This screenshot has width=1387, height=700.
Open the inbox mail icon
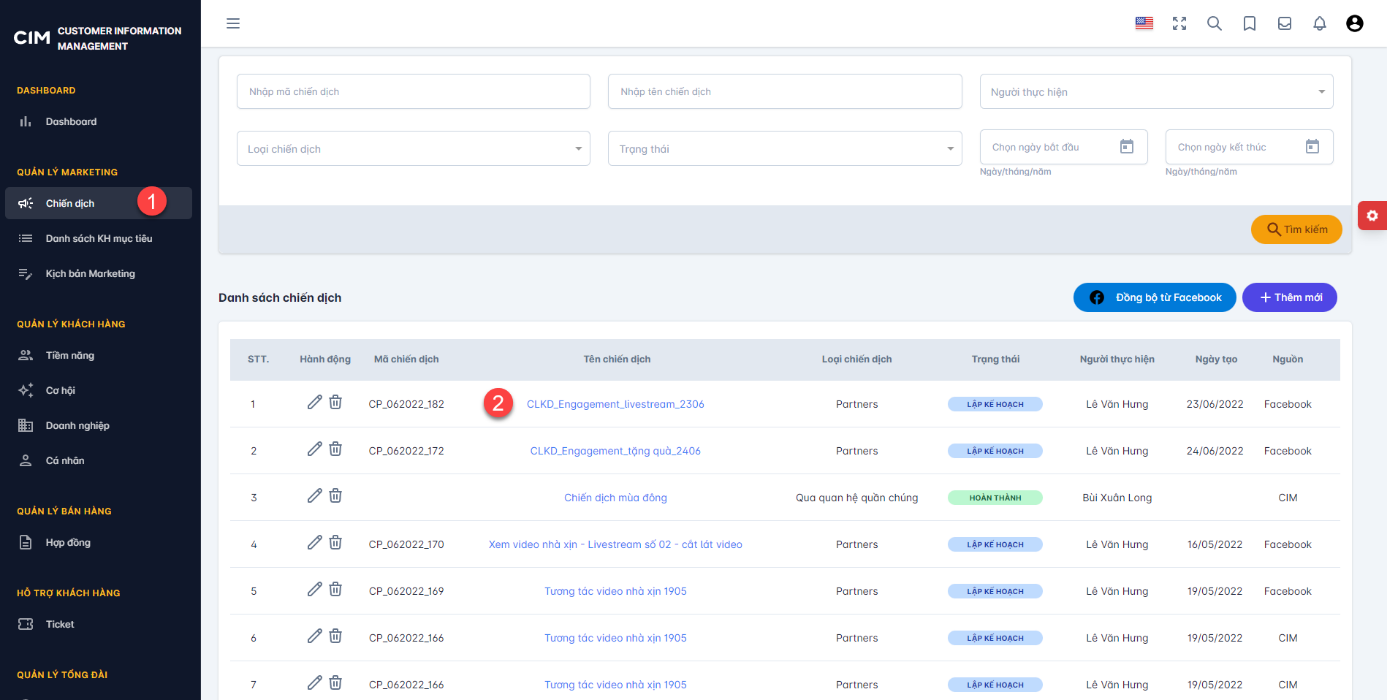pos(1285,23)
